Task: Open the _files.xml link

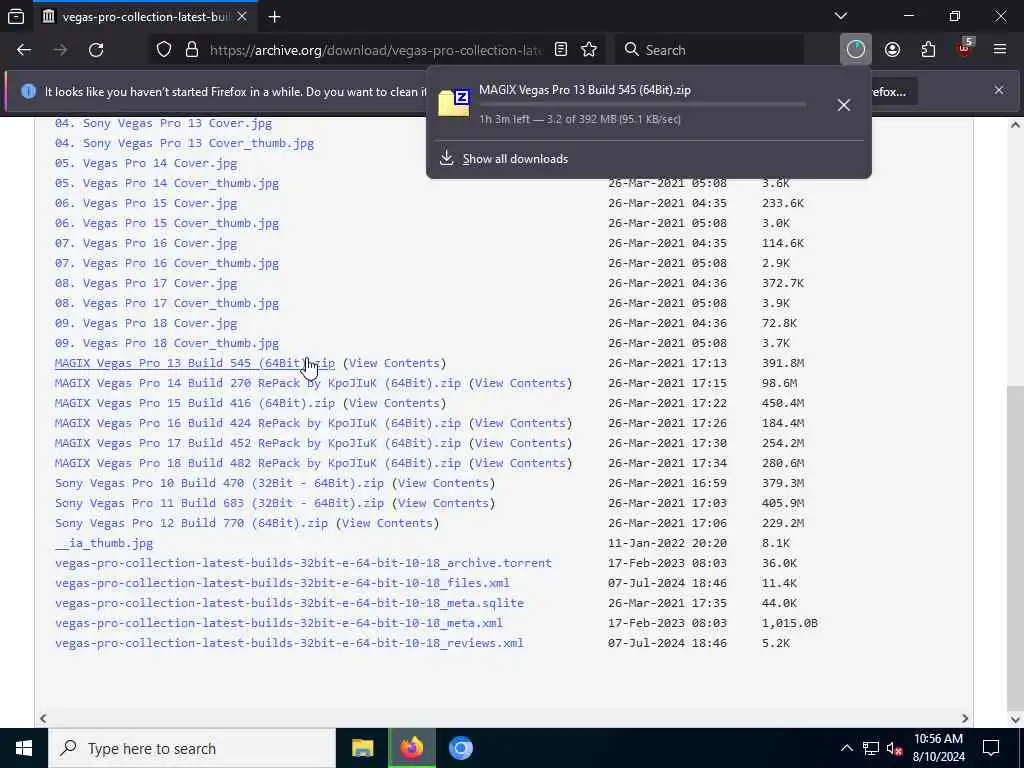Action: click(x=282, y=583)
